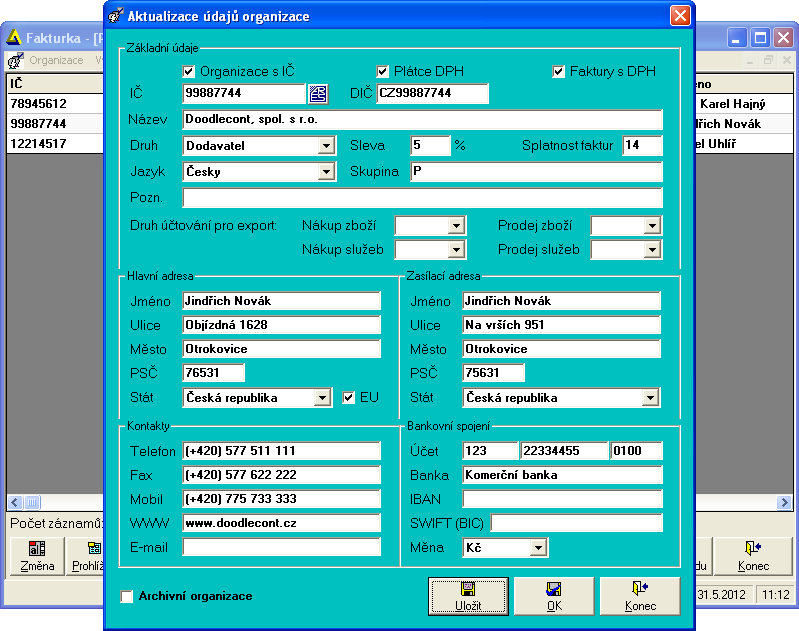Click the IBAN input field
The height and width of the screenshot is (631, 799).
click(x=562, y=499)
